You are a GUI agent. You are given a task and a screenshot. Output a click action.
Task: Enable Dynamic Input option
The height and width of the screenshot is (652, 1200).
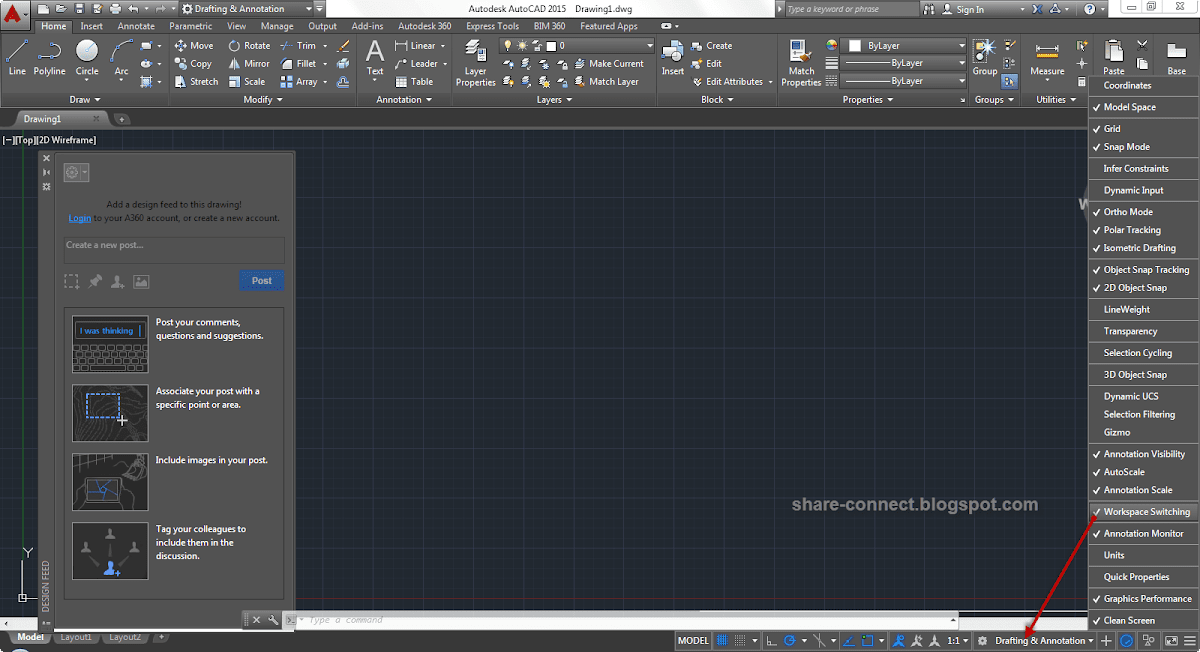pyautogui.click(x=1142, y=190)
